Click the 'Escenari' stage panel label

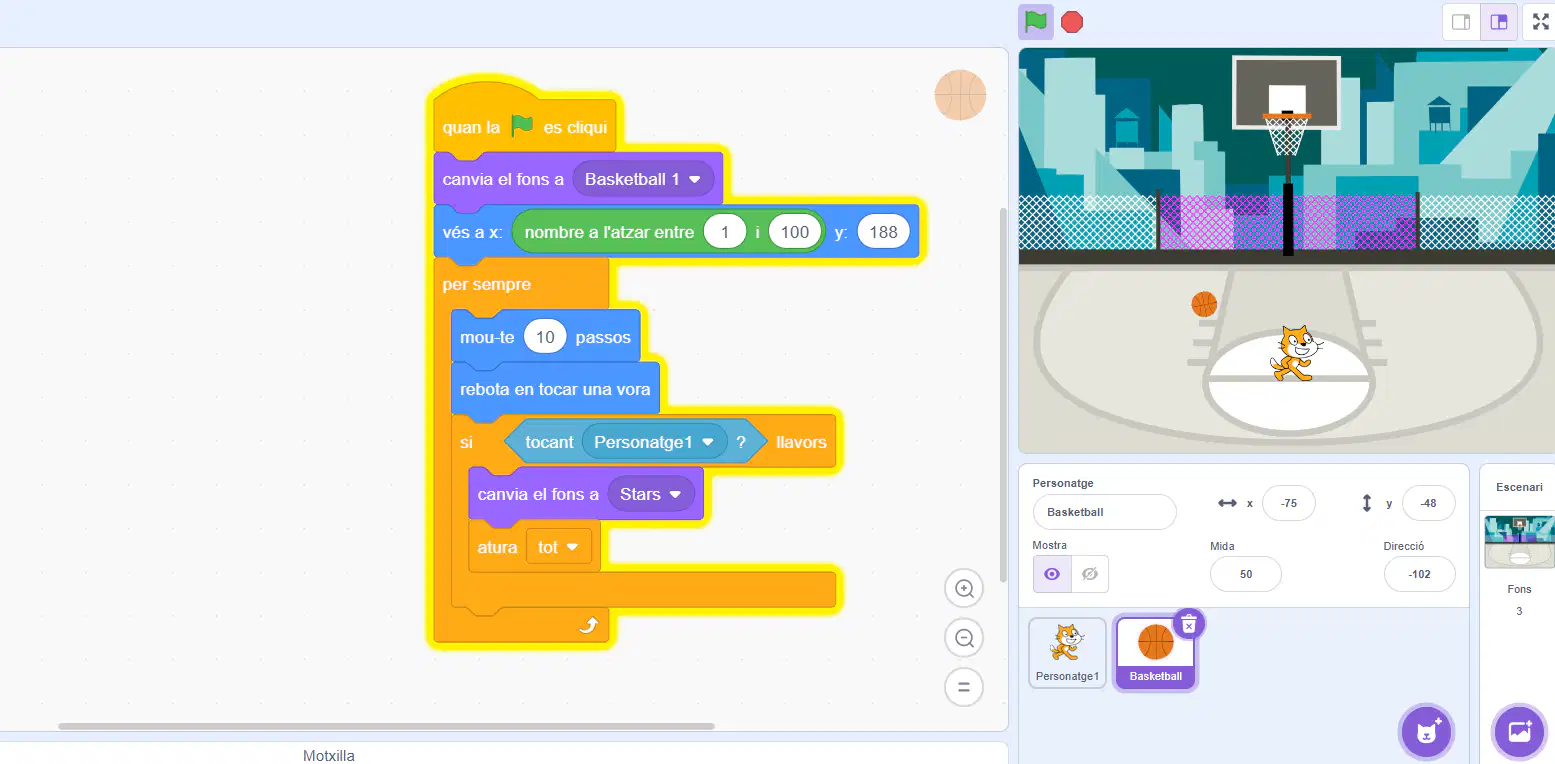coord(1519,487)
